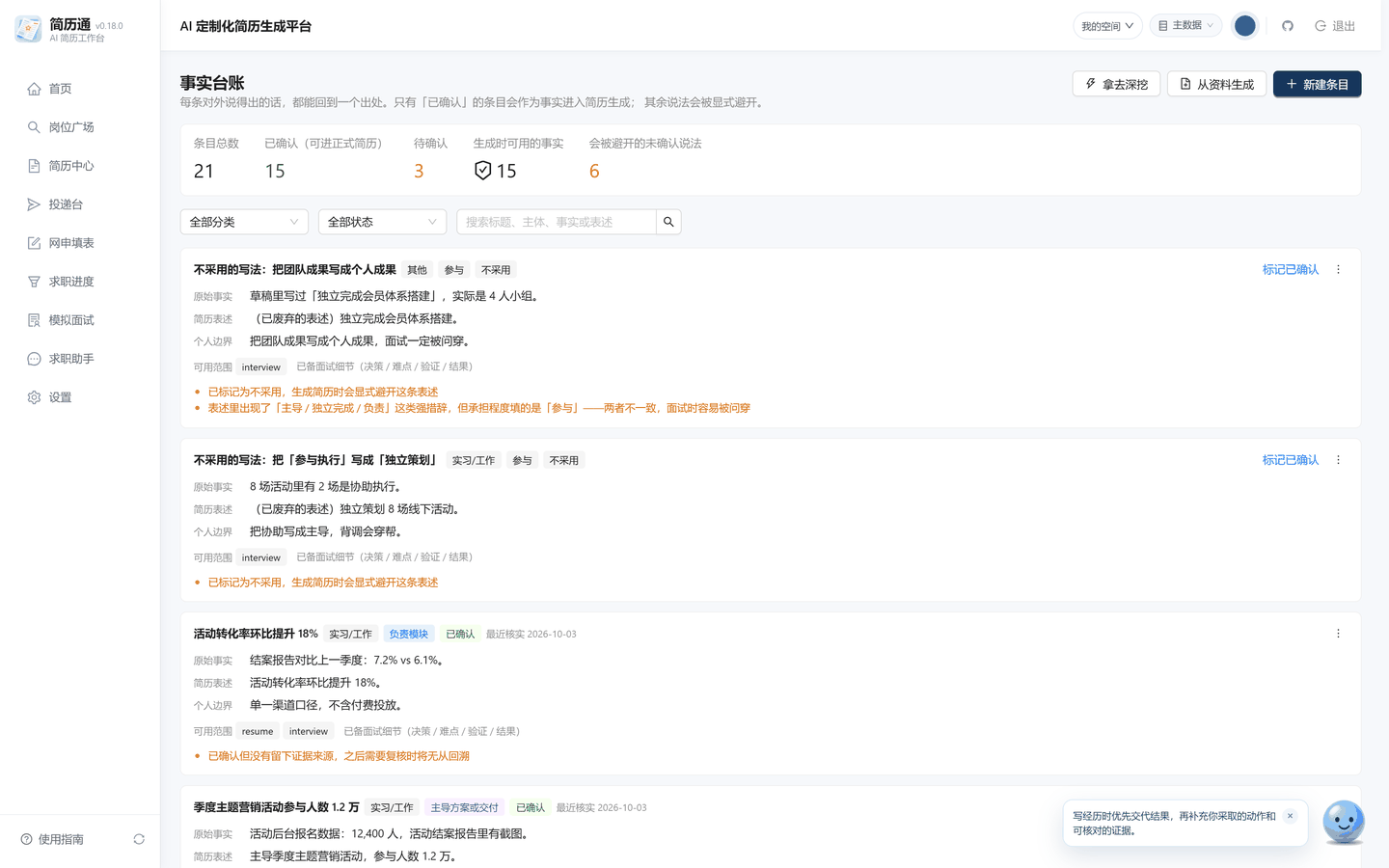Click 从资料生成 button
The height and width of the screenshot is (868, 1389).
(1217, 84)
